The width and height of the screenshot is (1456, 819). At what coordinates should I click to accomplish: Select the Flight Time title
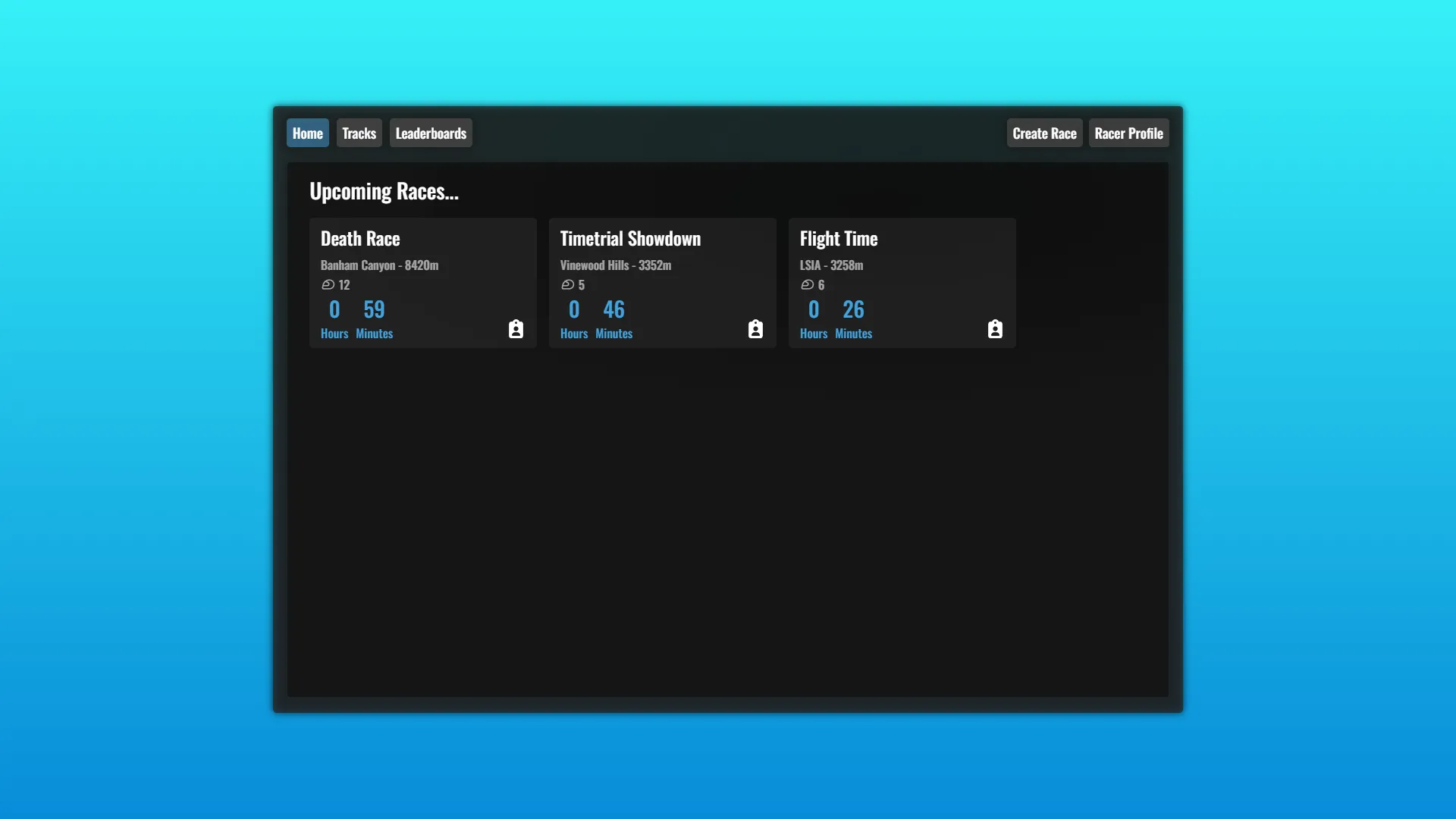pos(839,238)
